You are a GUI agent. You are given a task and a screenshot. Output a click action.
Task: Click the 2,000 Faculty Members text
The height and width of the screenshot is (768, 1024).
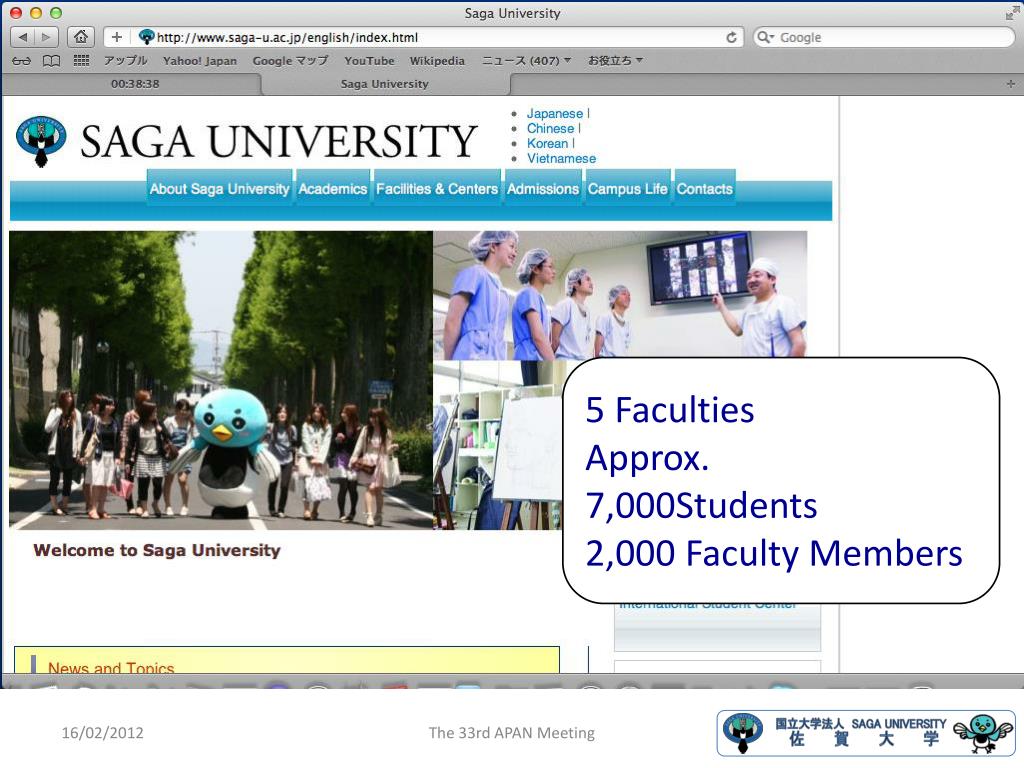[774, 554]
